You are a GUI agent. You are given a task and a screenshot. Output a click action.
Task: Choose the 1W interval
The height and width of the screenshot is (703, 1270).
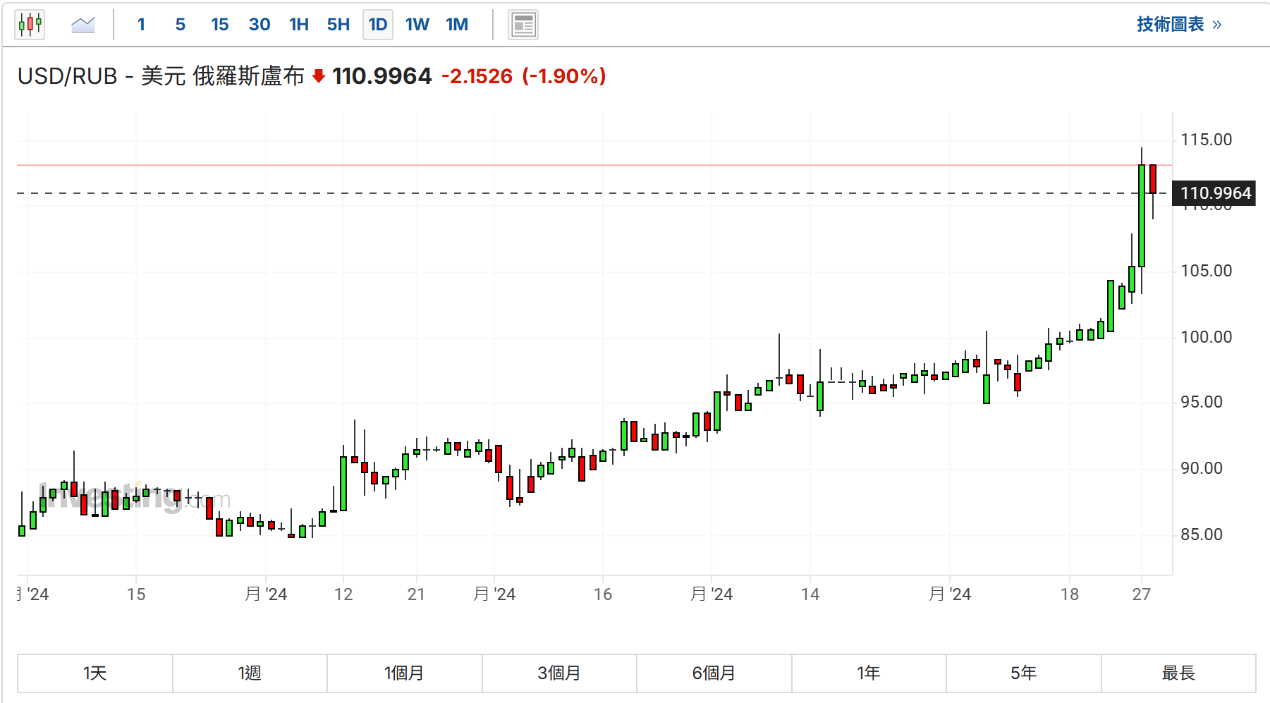click(x=417, y=24)
